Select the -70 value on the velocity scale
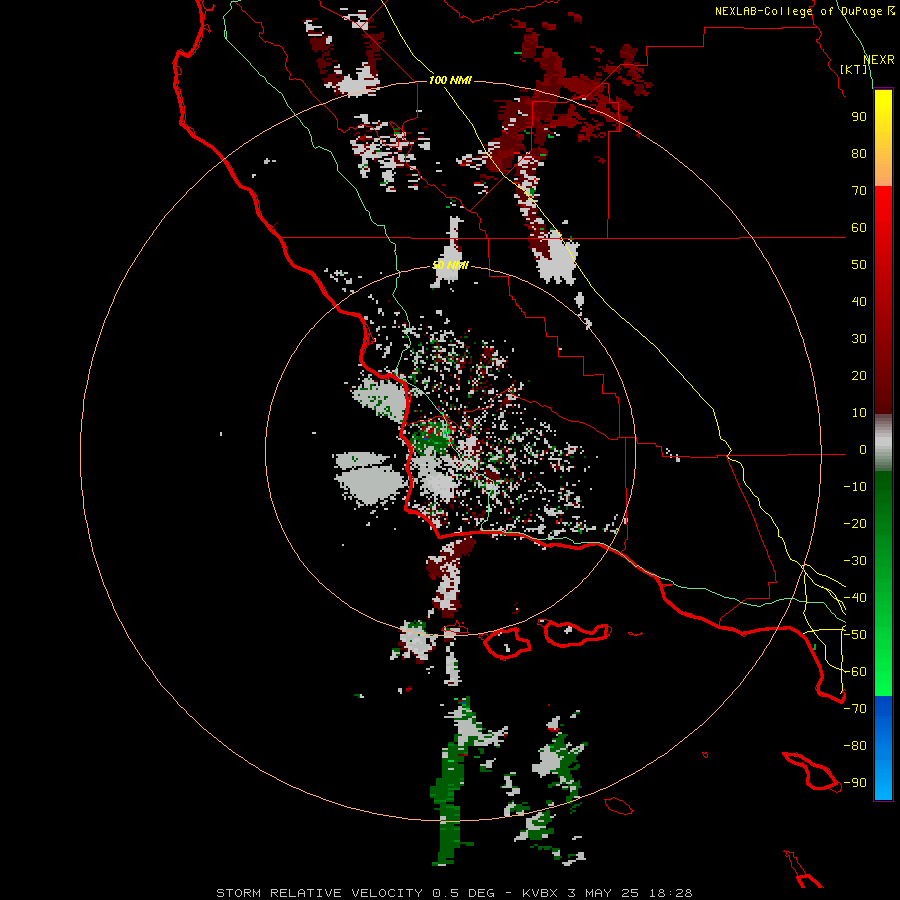 click(x=855, y=709)
